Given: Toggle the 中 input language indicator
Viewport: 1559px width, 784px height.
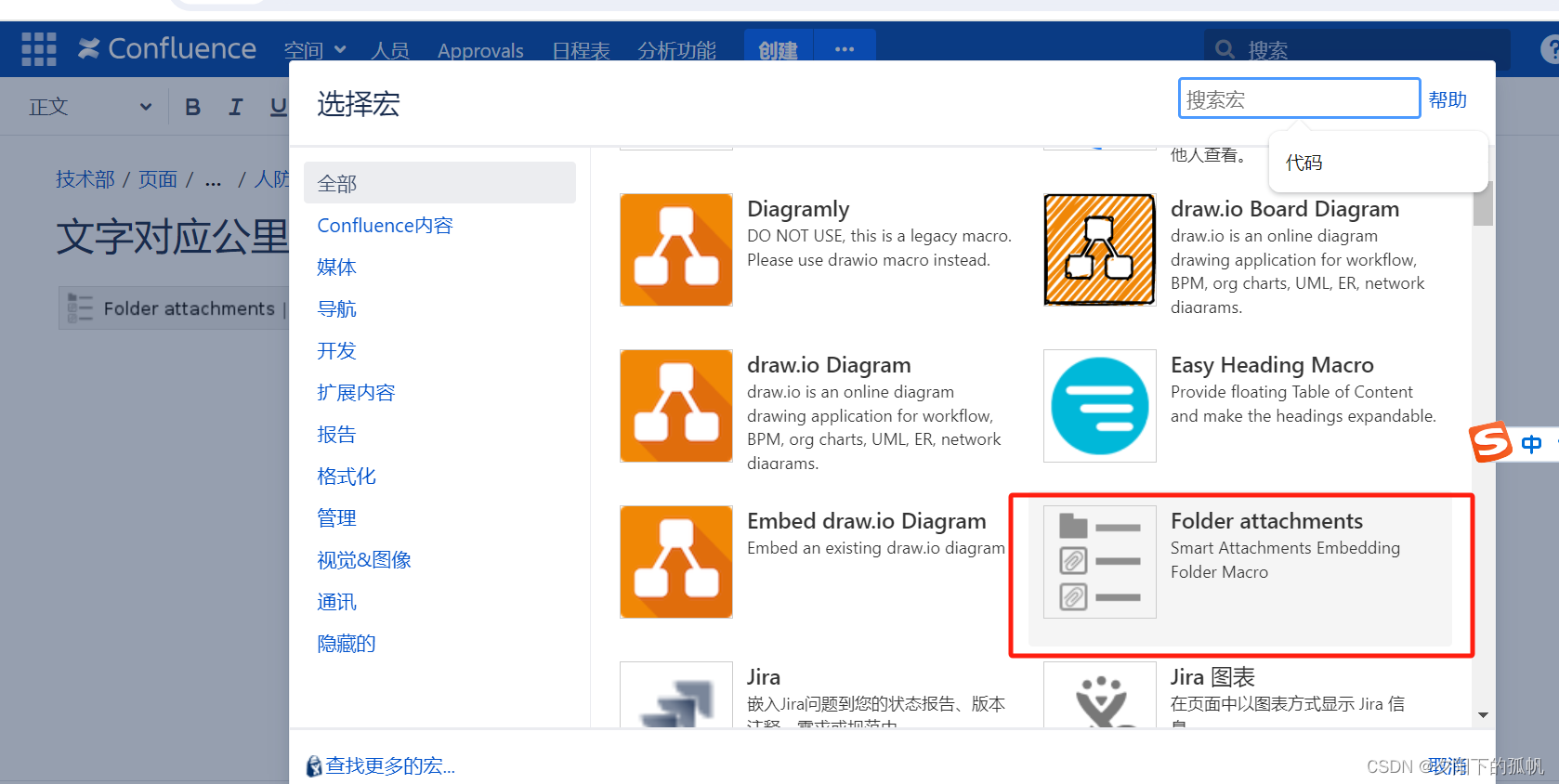Looking at the screenshot, I should [x=1531, y=444].
